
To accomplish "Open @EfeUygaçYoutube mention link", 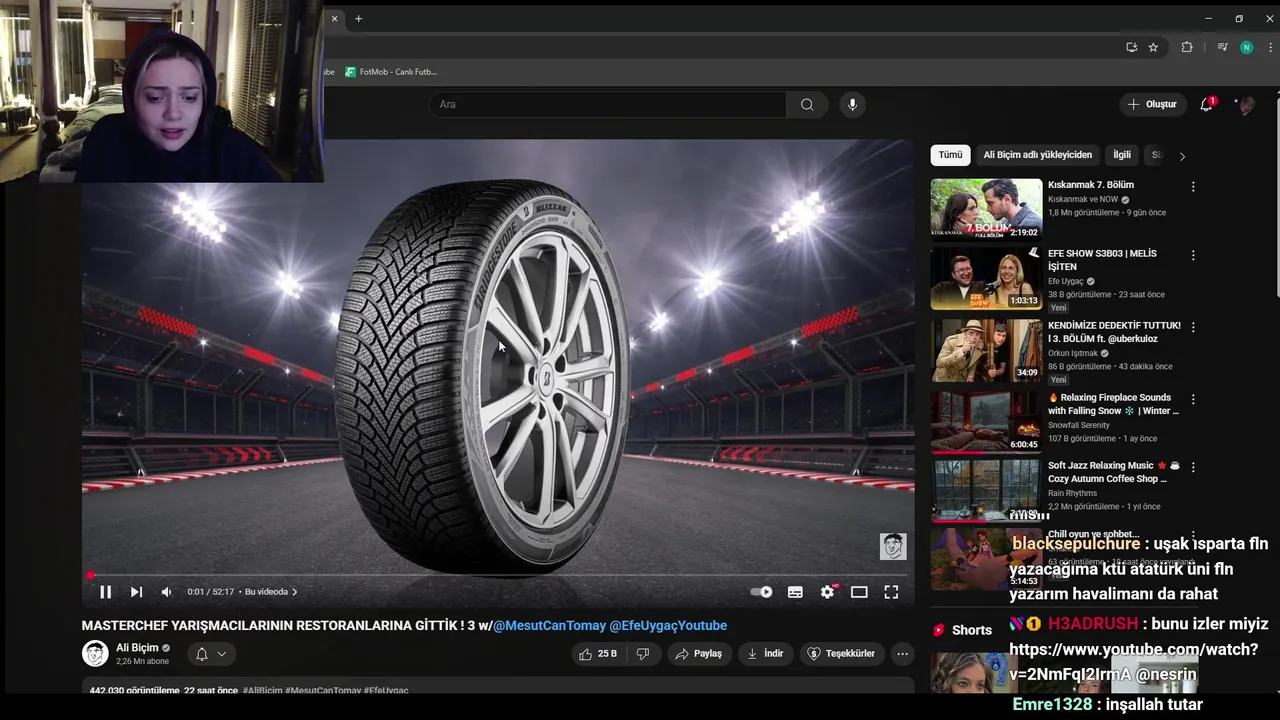I will click(668, 626).
